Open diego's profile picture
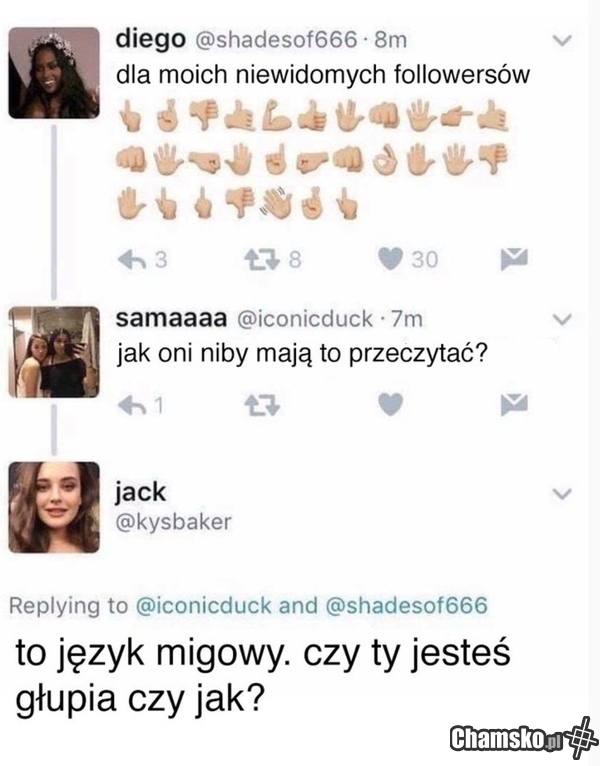Image resolution: width=600 pixels, height=766 pixels. [54, 73]
